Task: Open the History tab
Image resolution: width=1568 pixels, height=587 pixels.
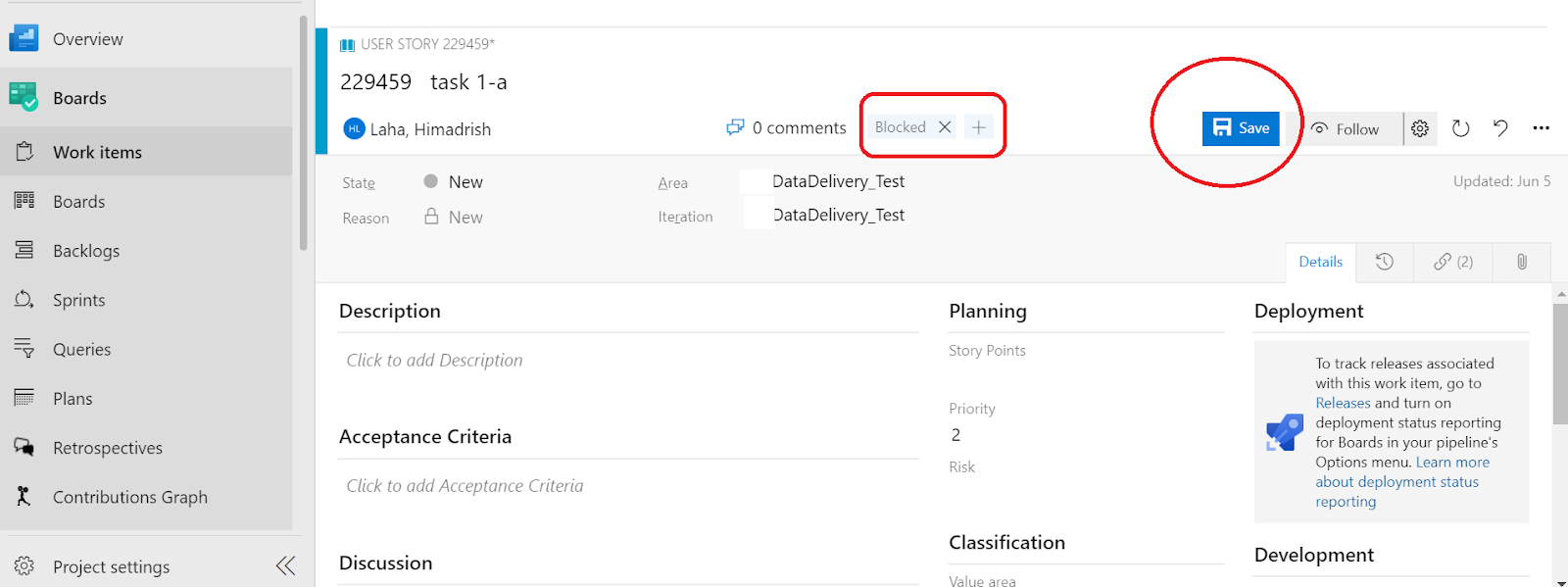Action: 1384,262
